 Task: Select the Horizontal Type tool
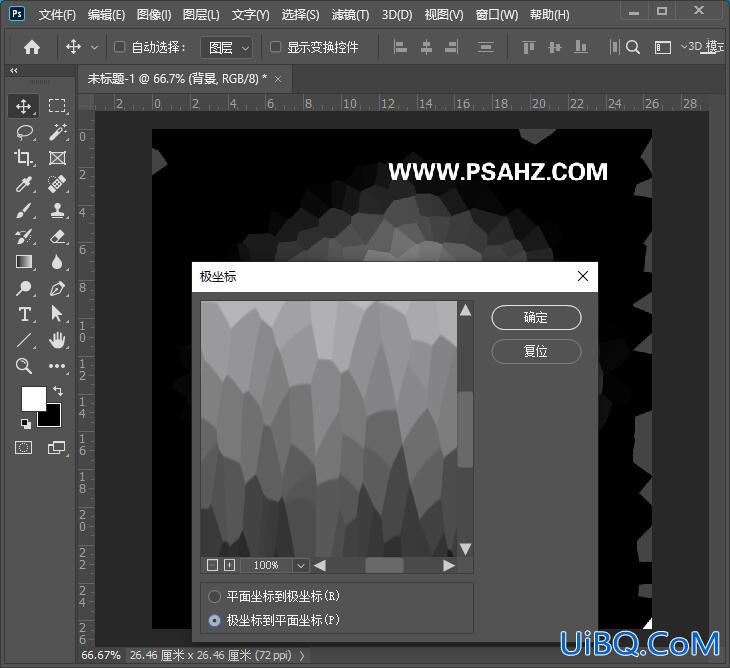pyautogui.click(x=24, y=314)
